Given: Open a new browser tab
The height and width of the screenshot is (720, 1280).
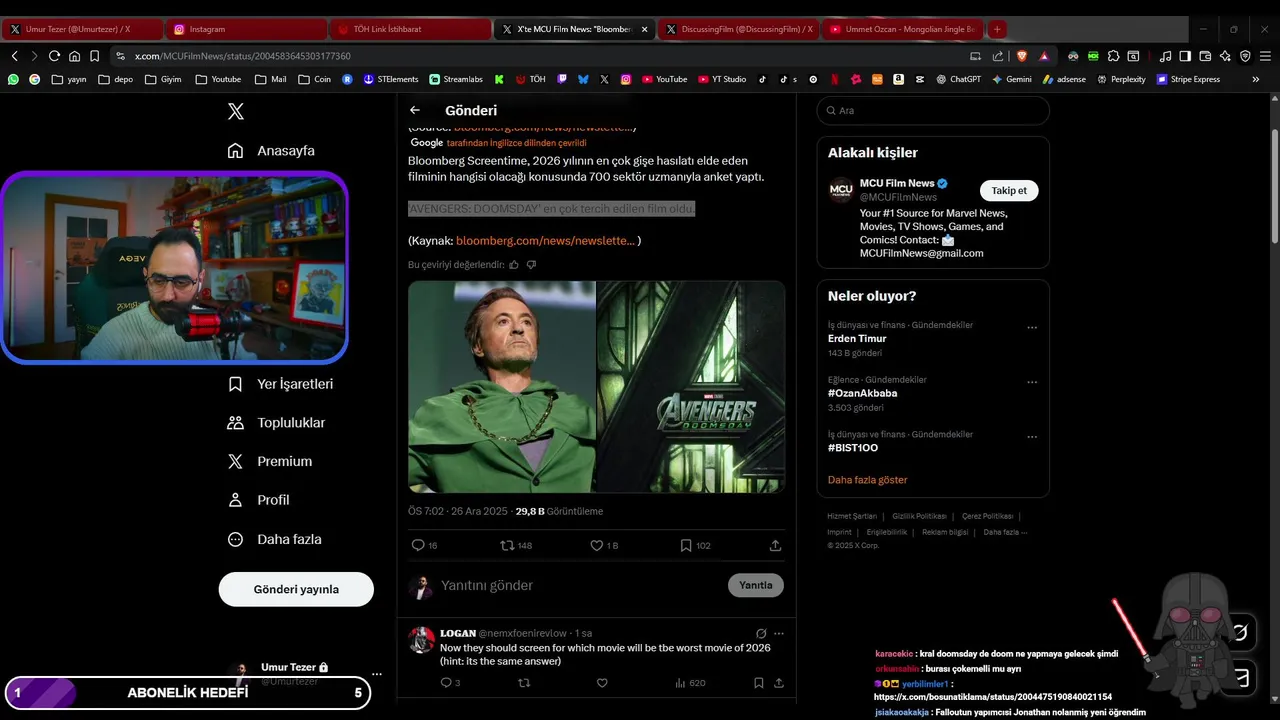Looking at the screenshot, I should [997, 29].
